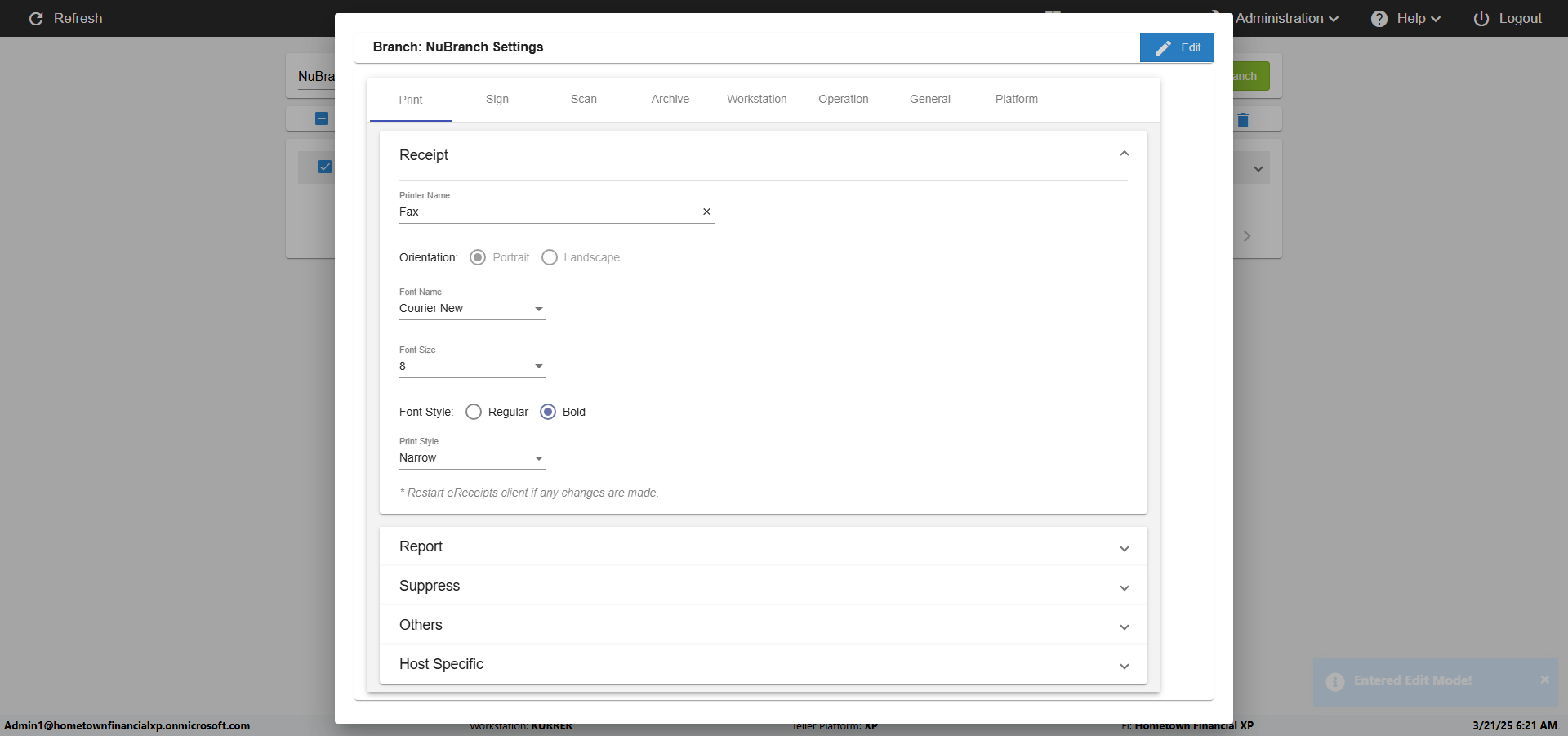Image resolution: width=1568 pixels, height=736 pixels.
Task: Dismiss the Entered Edit Mode notification
Action: point(1545,680)
